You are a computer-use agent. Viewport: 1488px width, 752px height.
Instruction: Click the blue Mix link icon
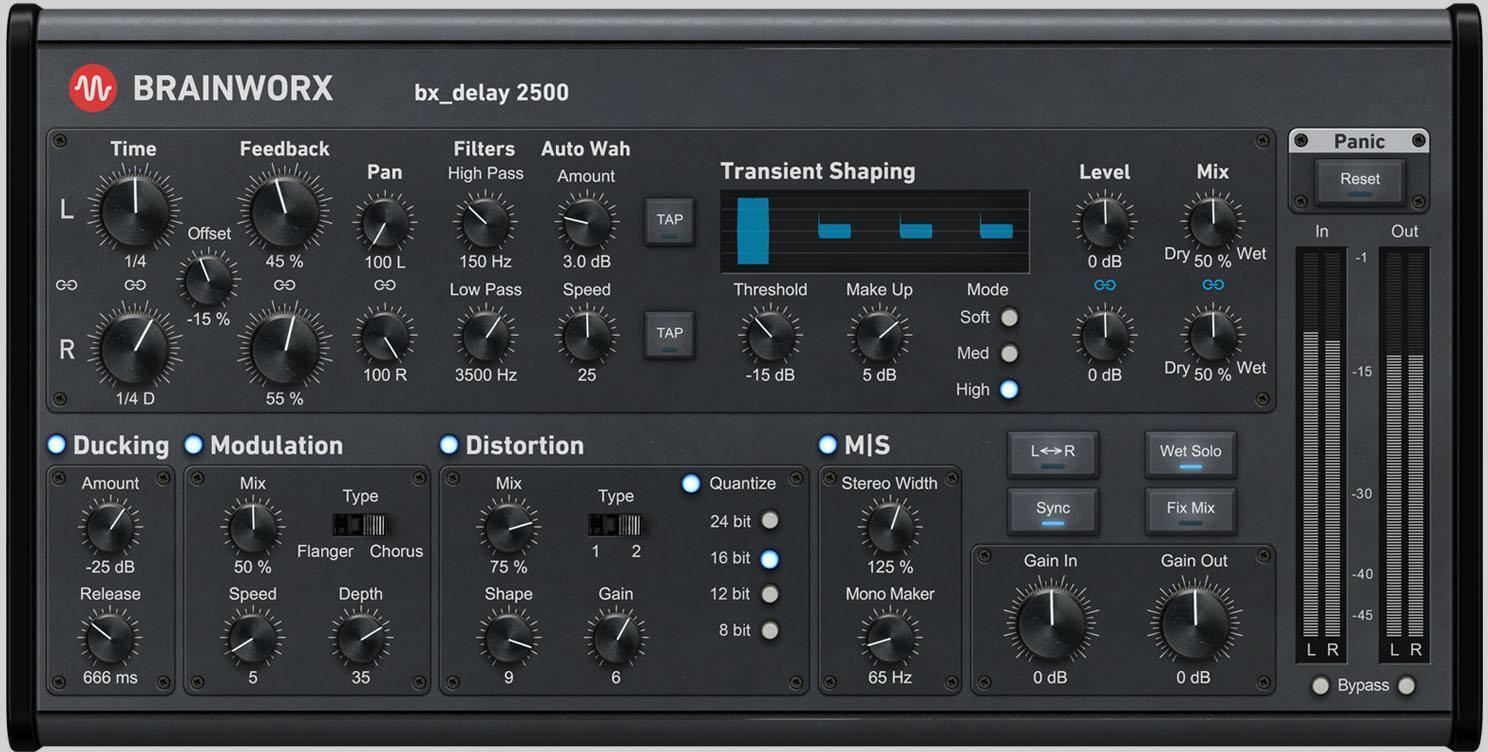click(x=1212, y=284)
